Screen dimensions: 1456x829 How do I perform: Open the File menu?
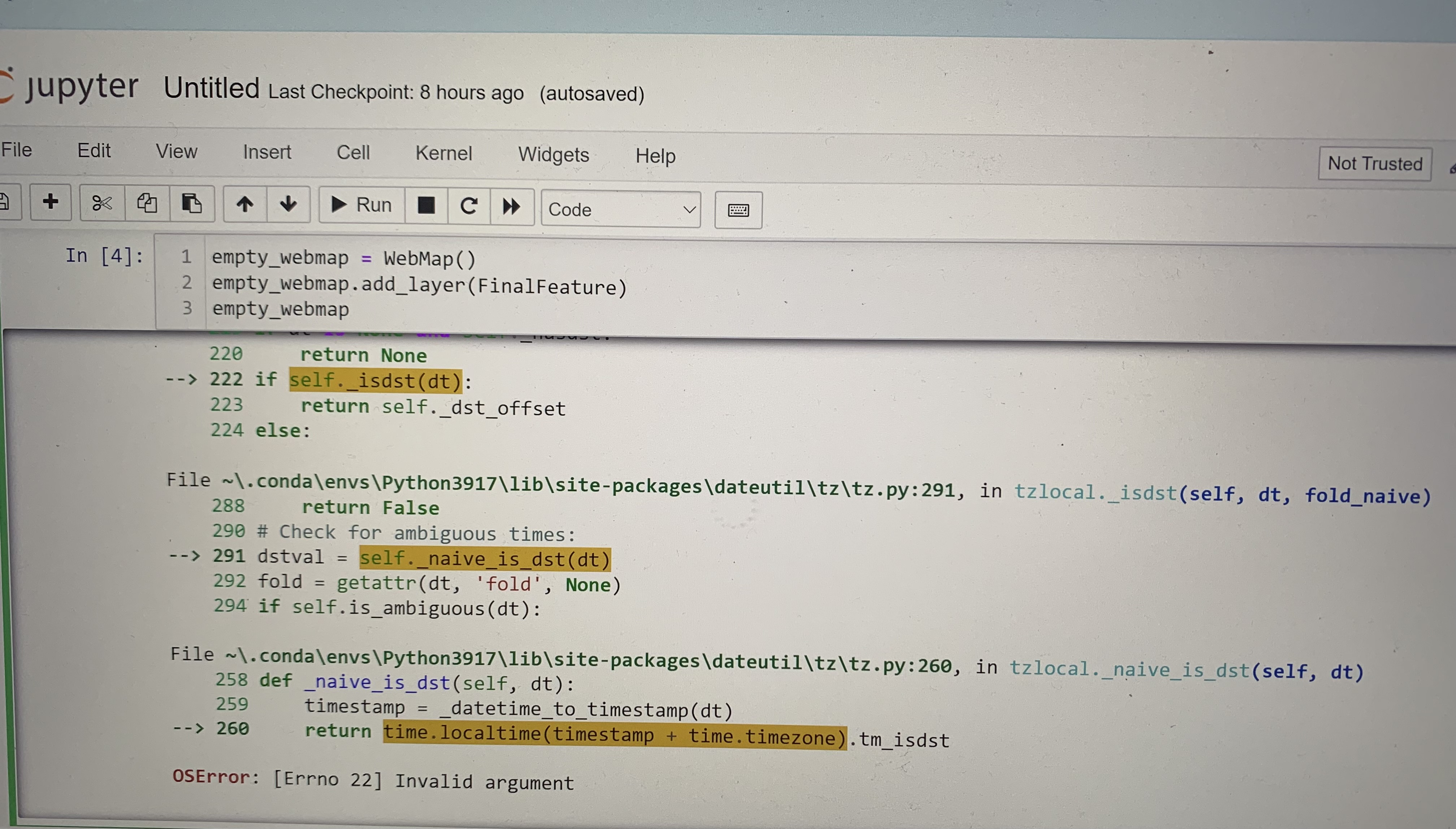(17, 150)
